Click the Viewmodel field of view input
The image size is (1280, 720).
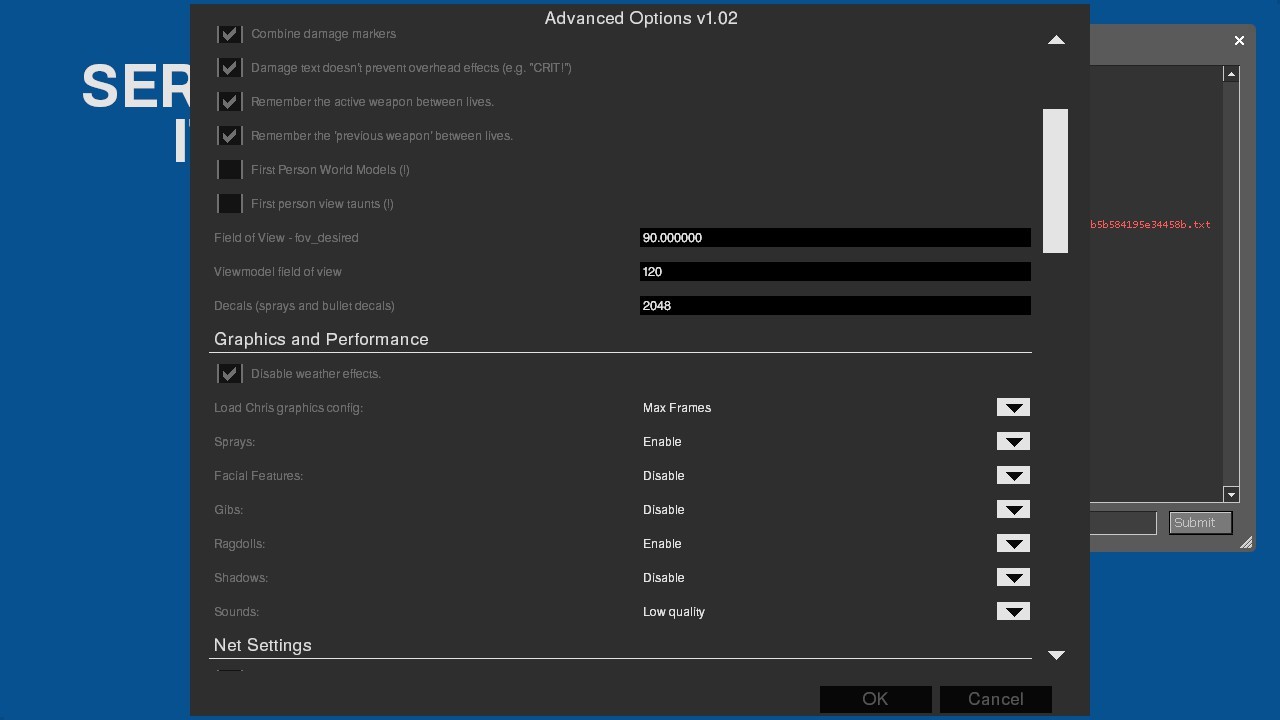coord(835,272)
